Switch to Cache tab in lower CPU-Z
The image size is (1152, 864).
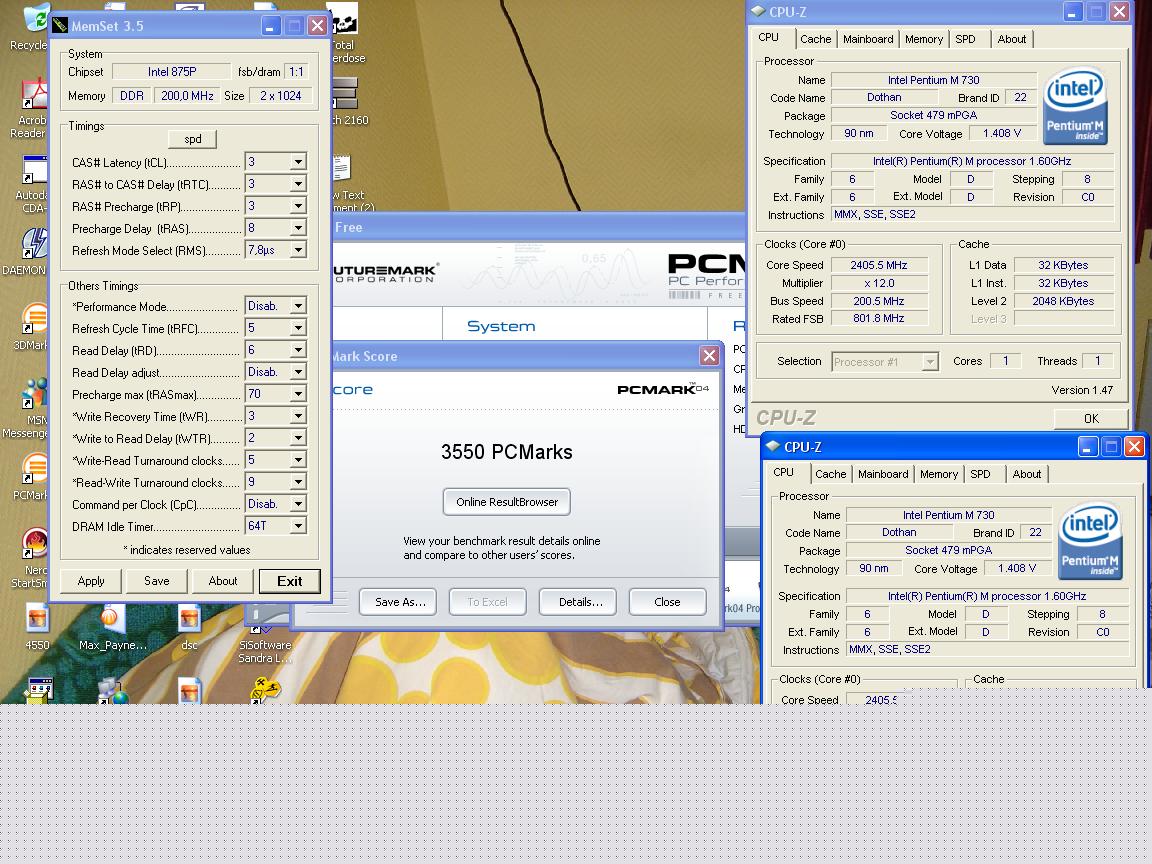point(830,474)
